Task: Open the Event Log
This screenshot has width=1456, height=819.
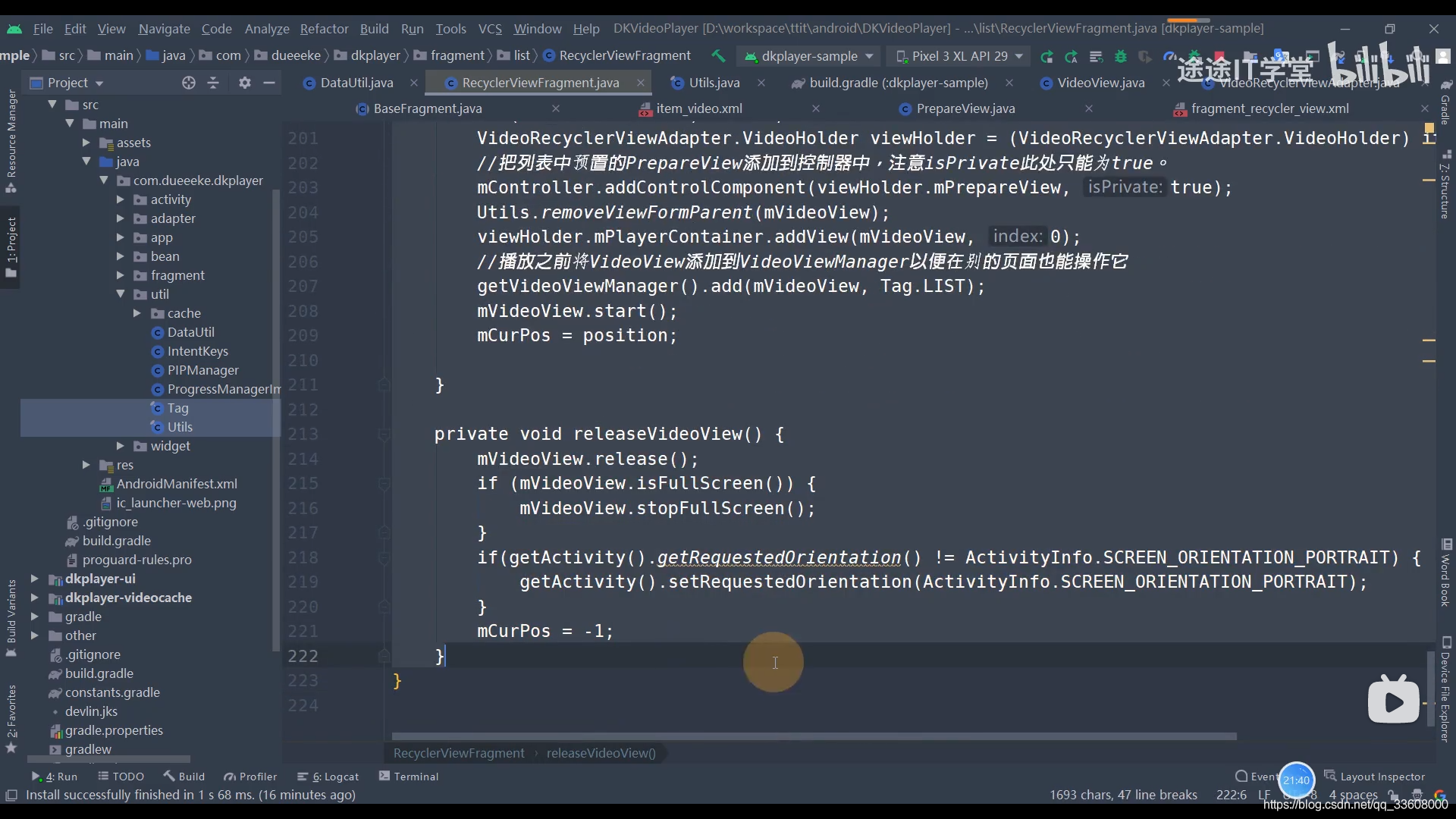Action: coord(1256,777)
